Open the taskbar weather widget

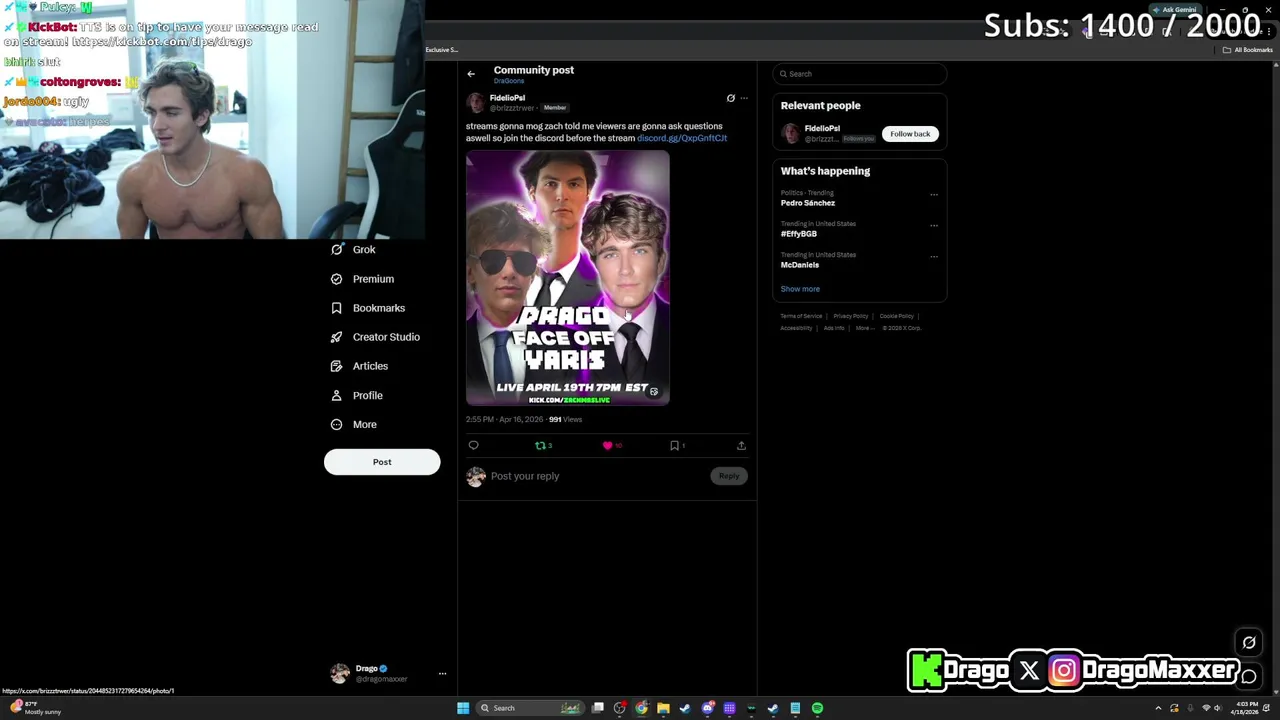coord(34,708)
